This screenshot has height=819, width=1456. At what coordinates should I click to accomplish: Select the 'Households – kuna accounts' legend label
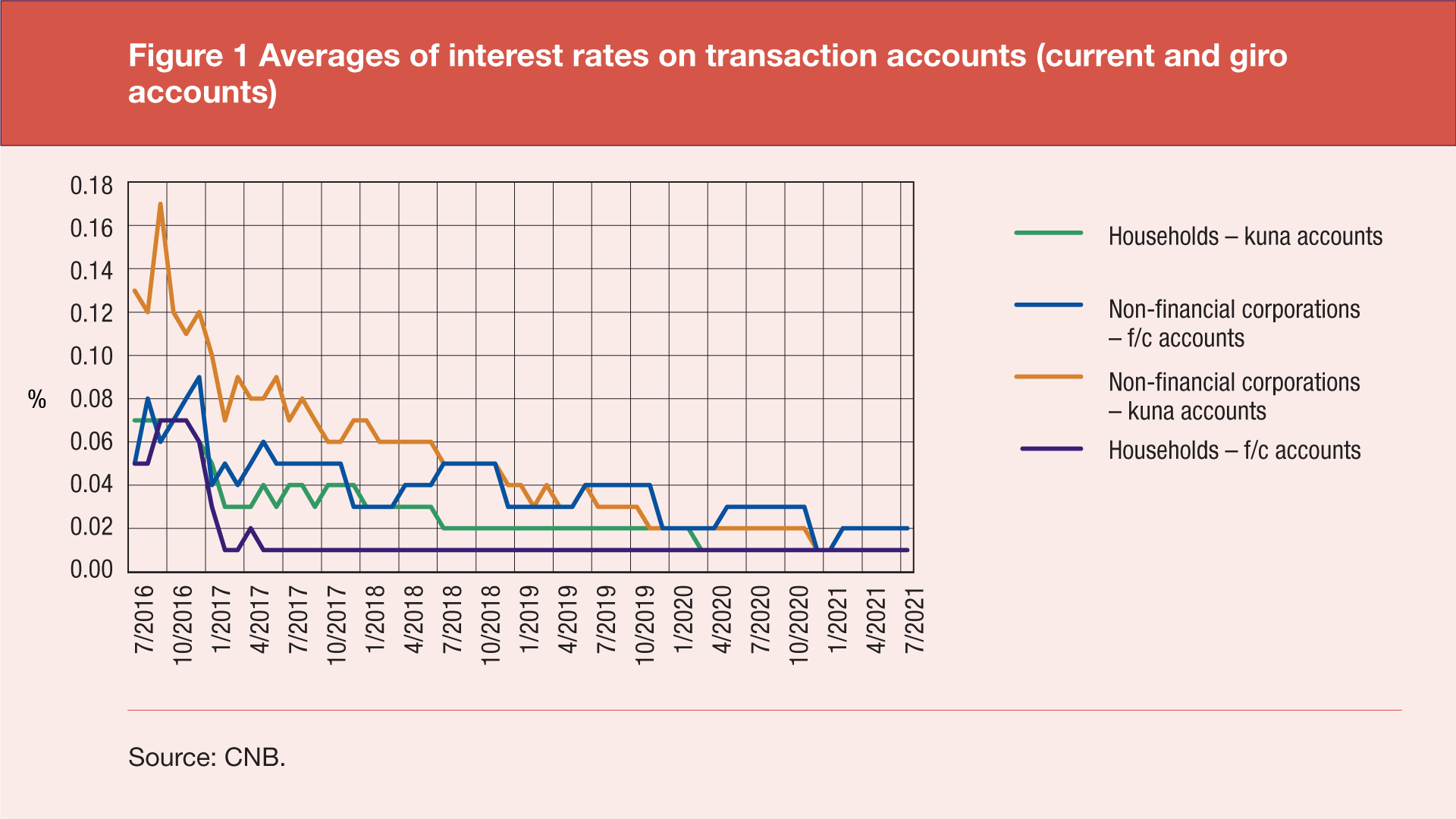pyautogui.click(x=1245, y=237)
